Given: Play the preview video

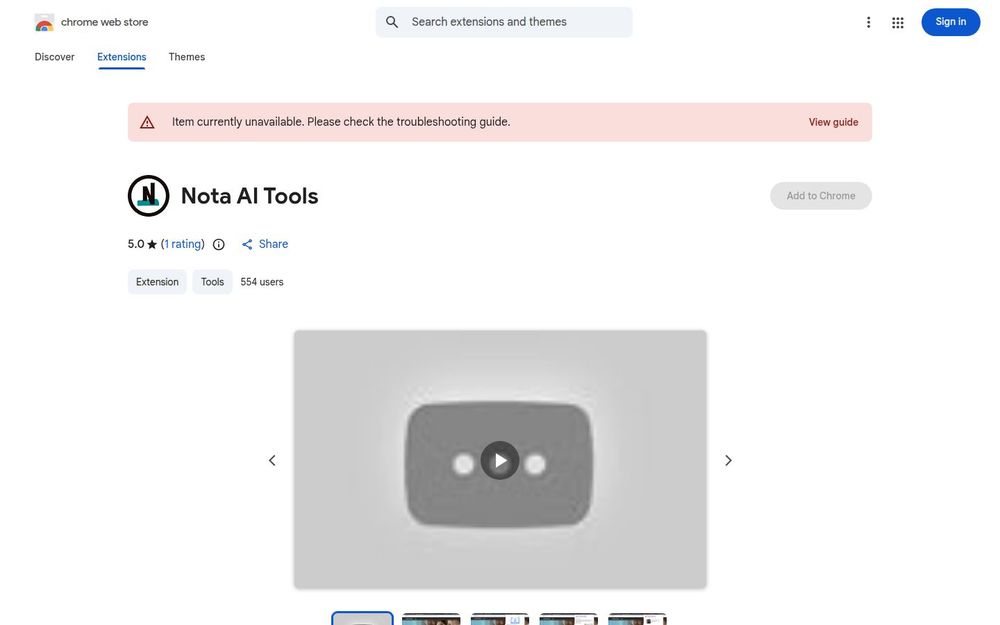Looking at the screenshot, I should coord(500,460).
